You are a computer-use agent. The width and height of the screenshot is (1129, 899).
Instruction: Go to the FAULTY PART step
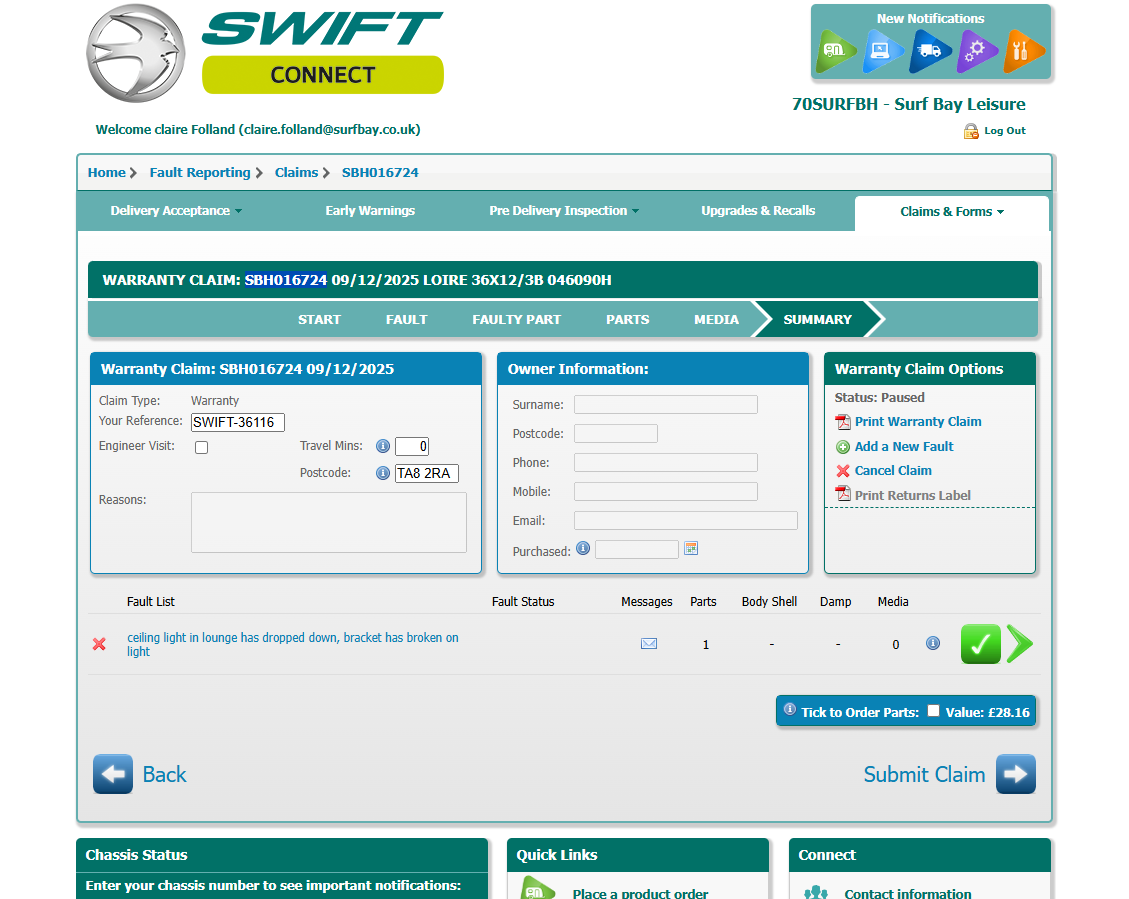click(x=516, y=320)
